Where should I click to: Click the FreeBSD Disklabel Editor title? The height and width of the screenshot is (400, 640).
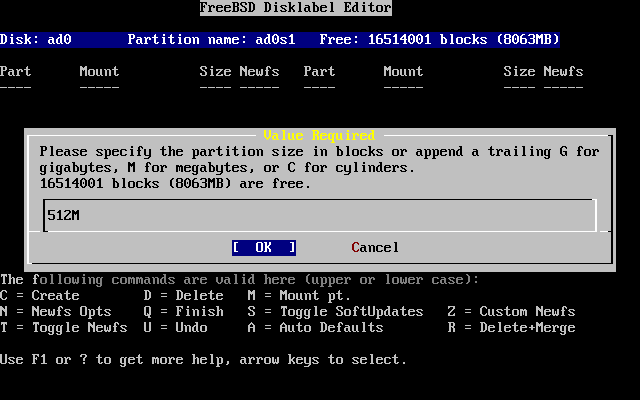pos(295,8)
